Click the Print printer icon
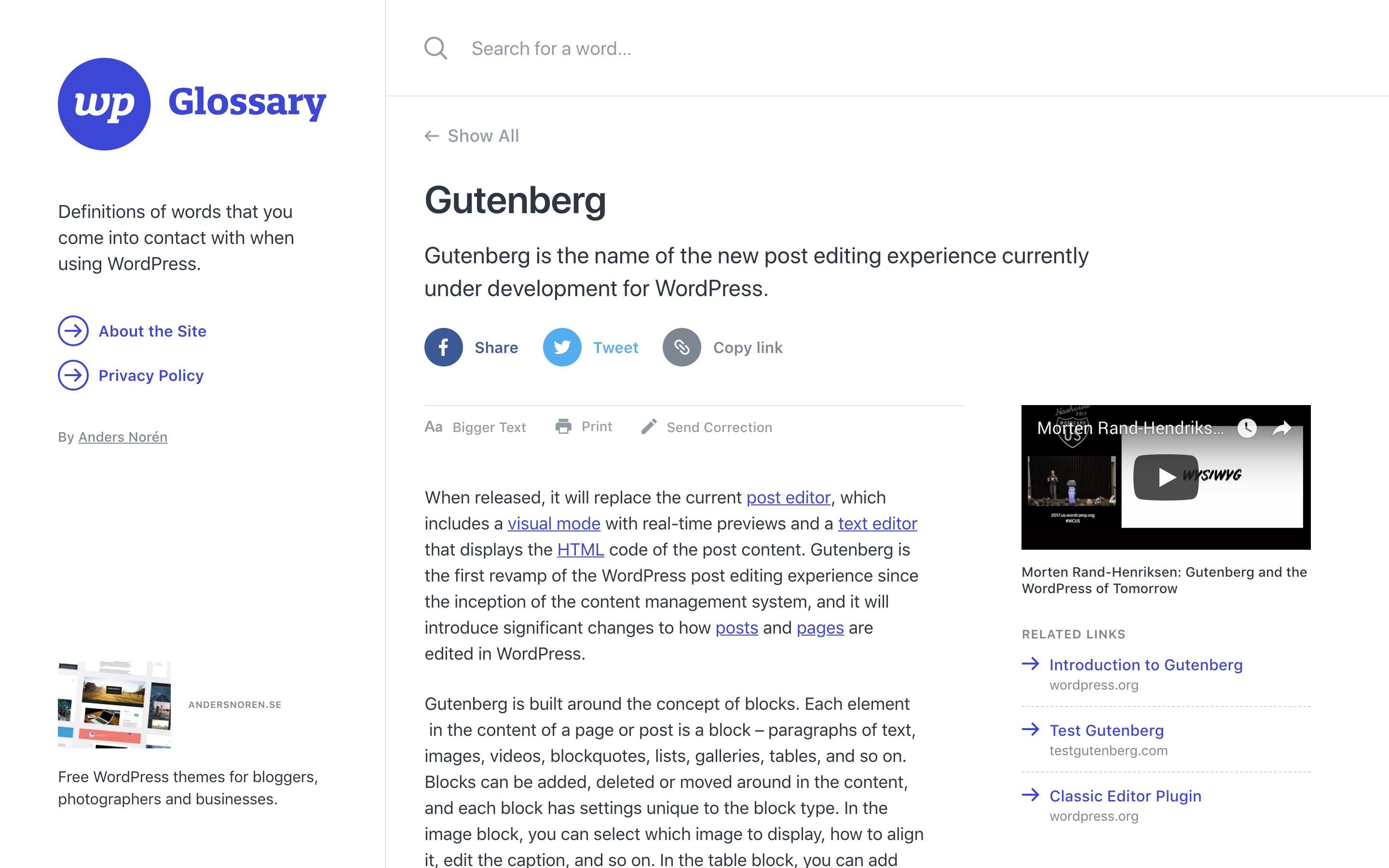The height and width of the screenshot is (868, 1389). click(x=563, y=427)
